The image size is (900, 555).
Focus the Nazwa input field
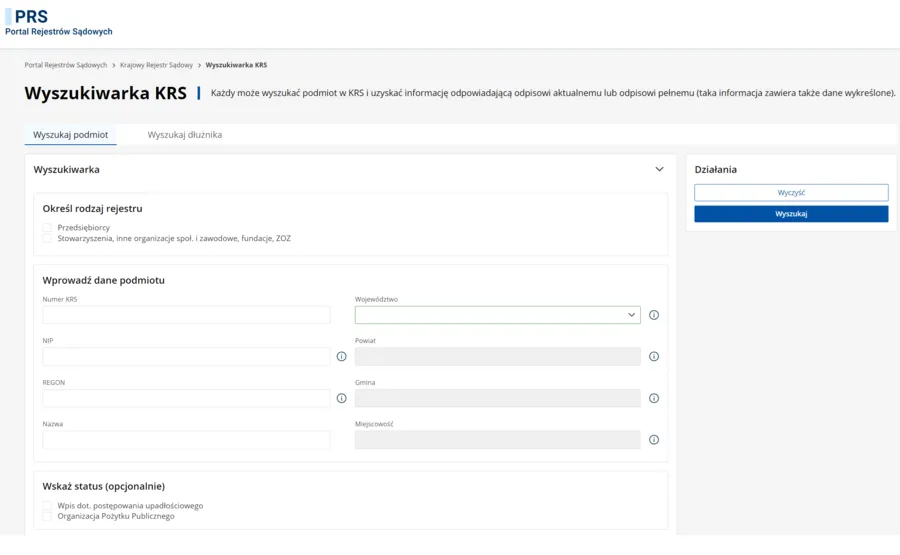point(186,440)
